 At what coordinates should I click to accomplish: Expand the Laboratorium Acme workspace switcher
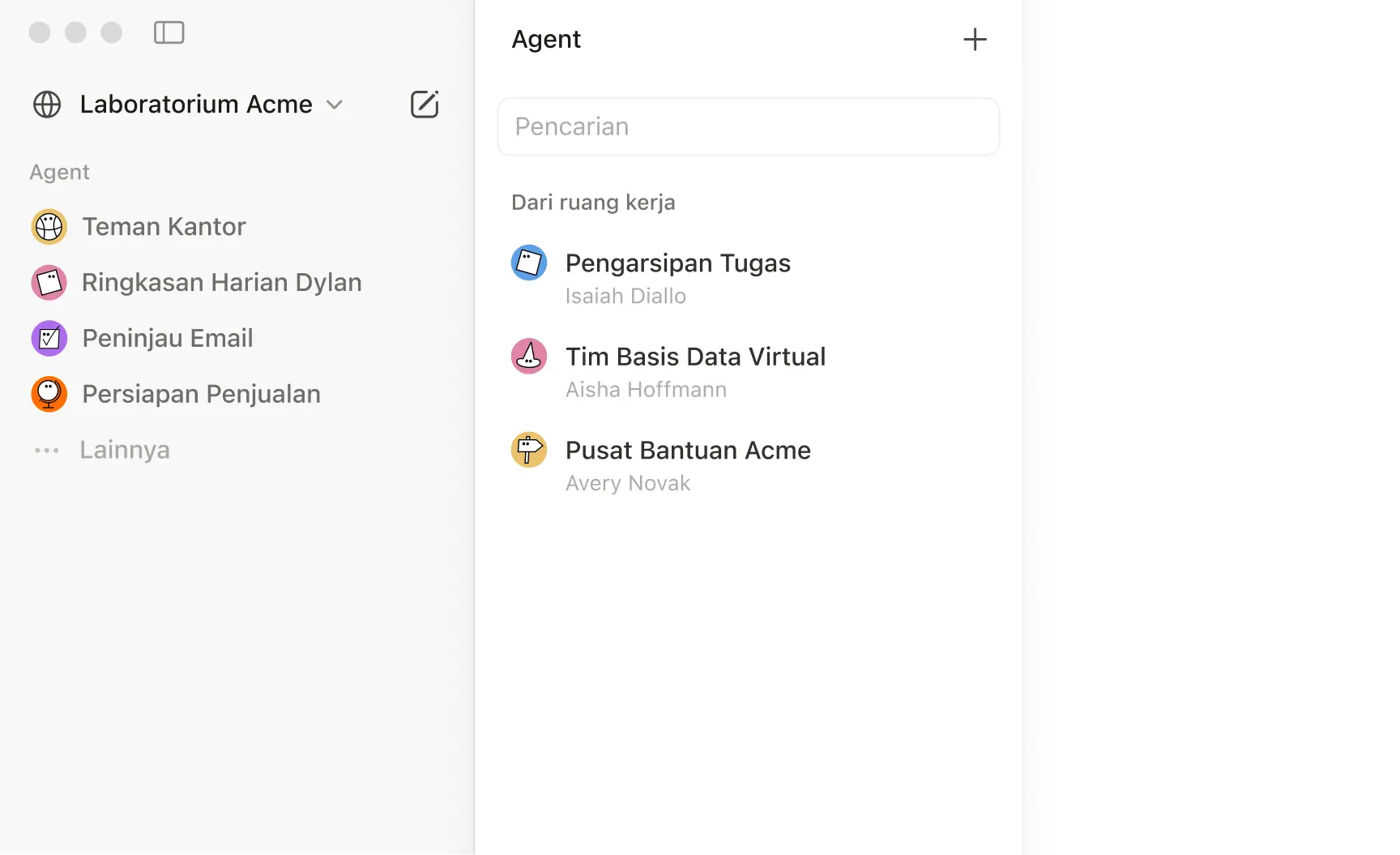point(335,105)
